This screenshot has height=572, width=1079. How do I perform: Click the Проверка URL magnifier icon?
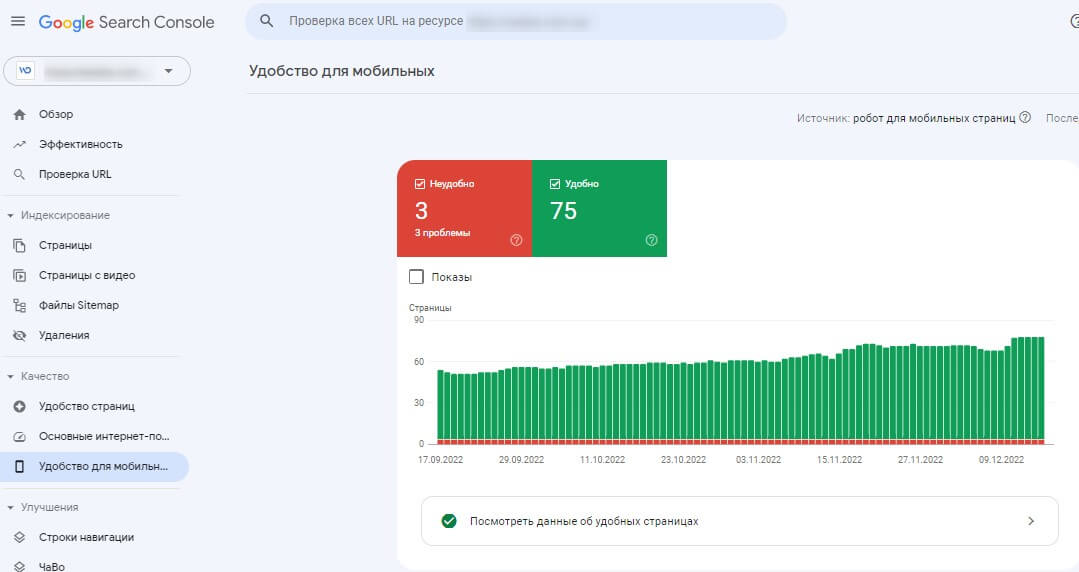(x=19, y=174)
